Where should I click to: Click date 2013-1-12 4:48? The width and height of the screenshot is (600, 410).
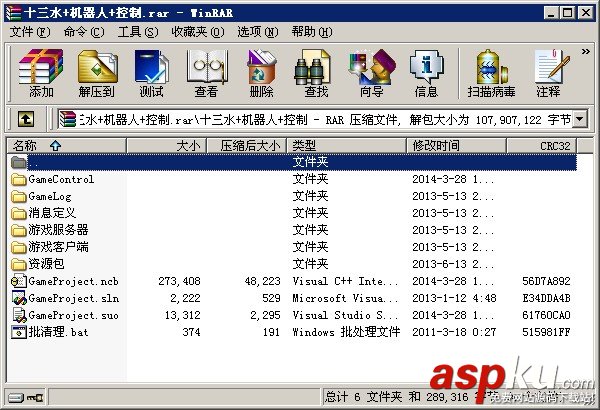454,298
